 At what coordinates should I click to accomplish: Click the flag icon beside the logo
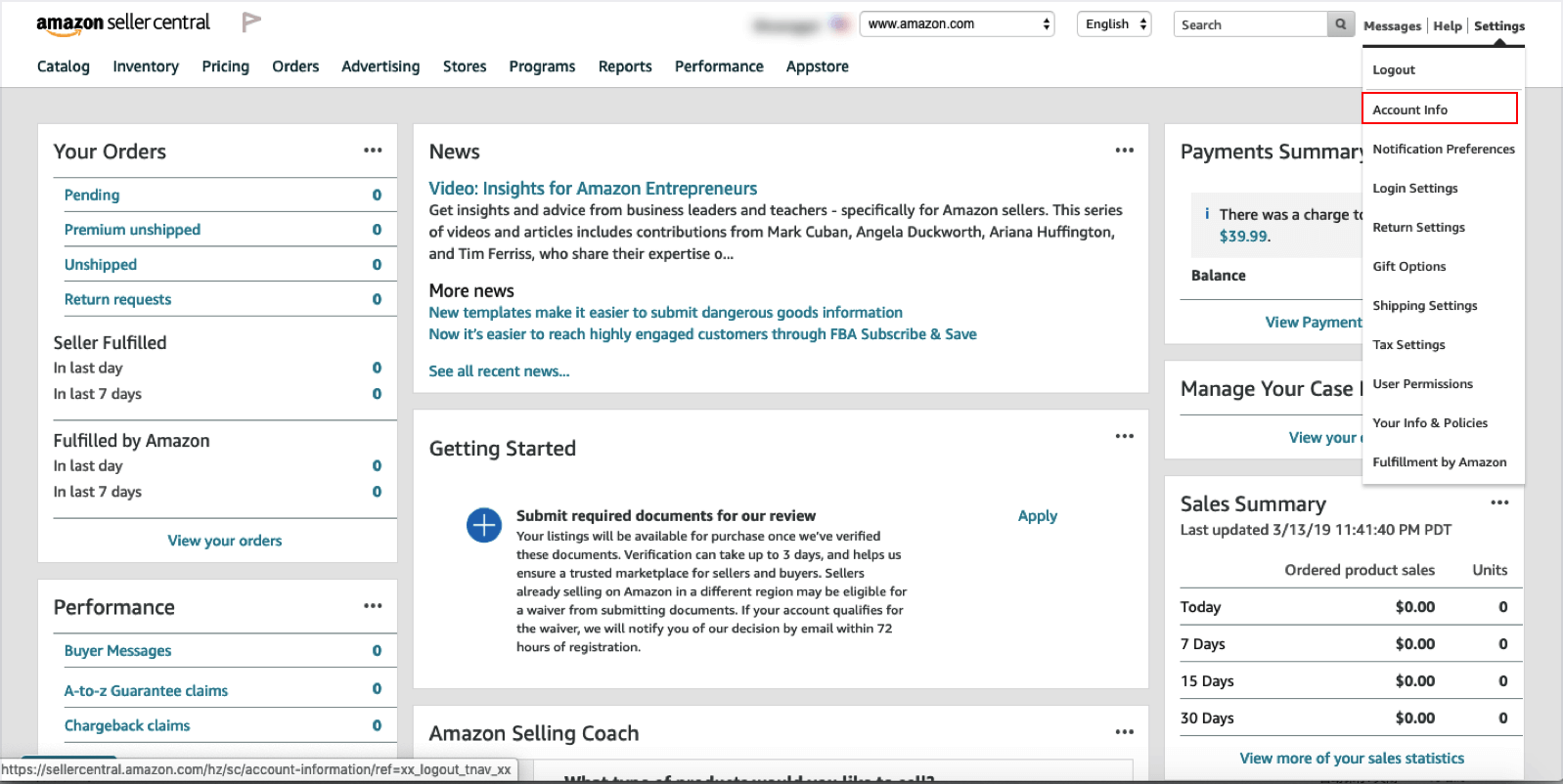coord(251,22)
